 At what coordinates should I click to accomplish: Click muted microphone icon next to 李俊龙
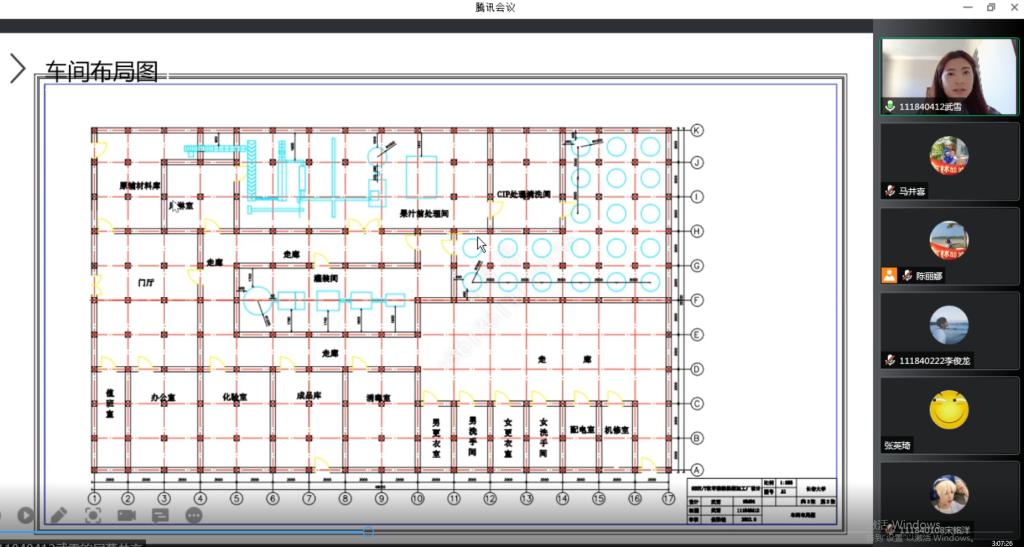889,360
